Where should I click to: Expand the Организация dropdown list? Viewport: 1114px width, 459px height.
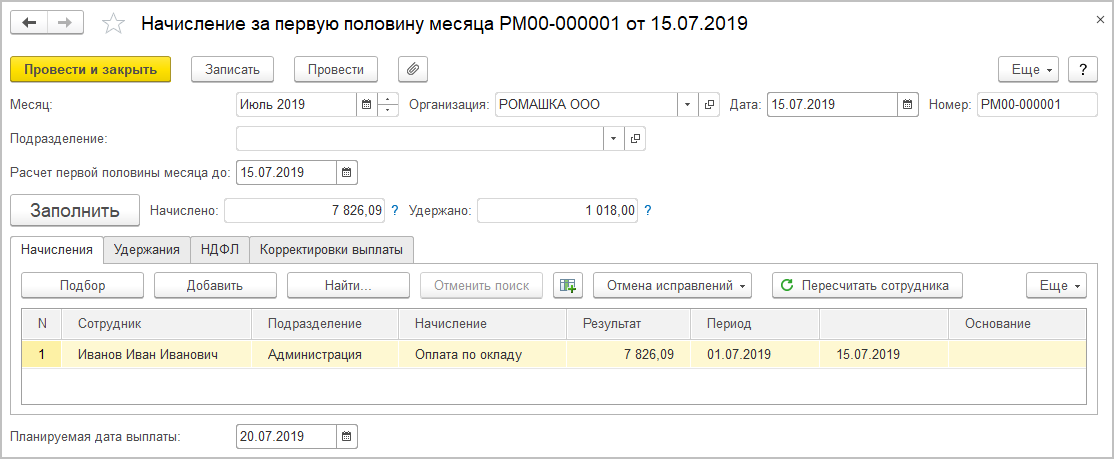[687, 104]
